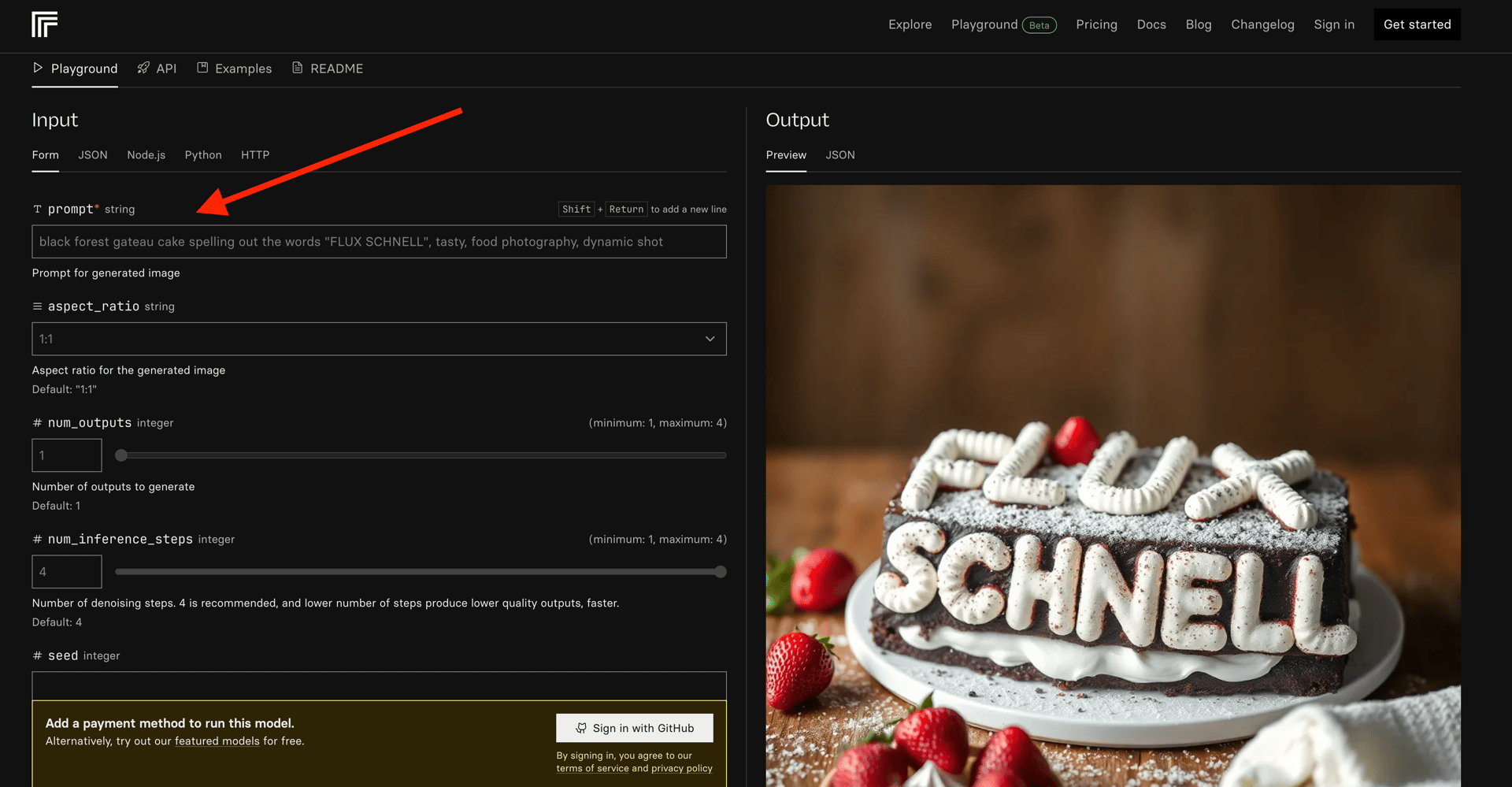Open the Examples tab
This screenshot has width=1512, height=787.
pyautogui.click(x=234, y=69)
